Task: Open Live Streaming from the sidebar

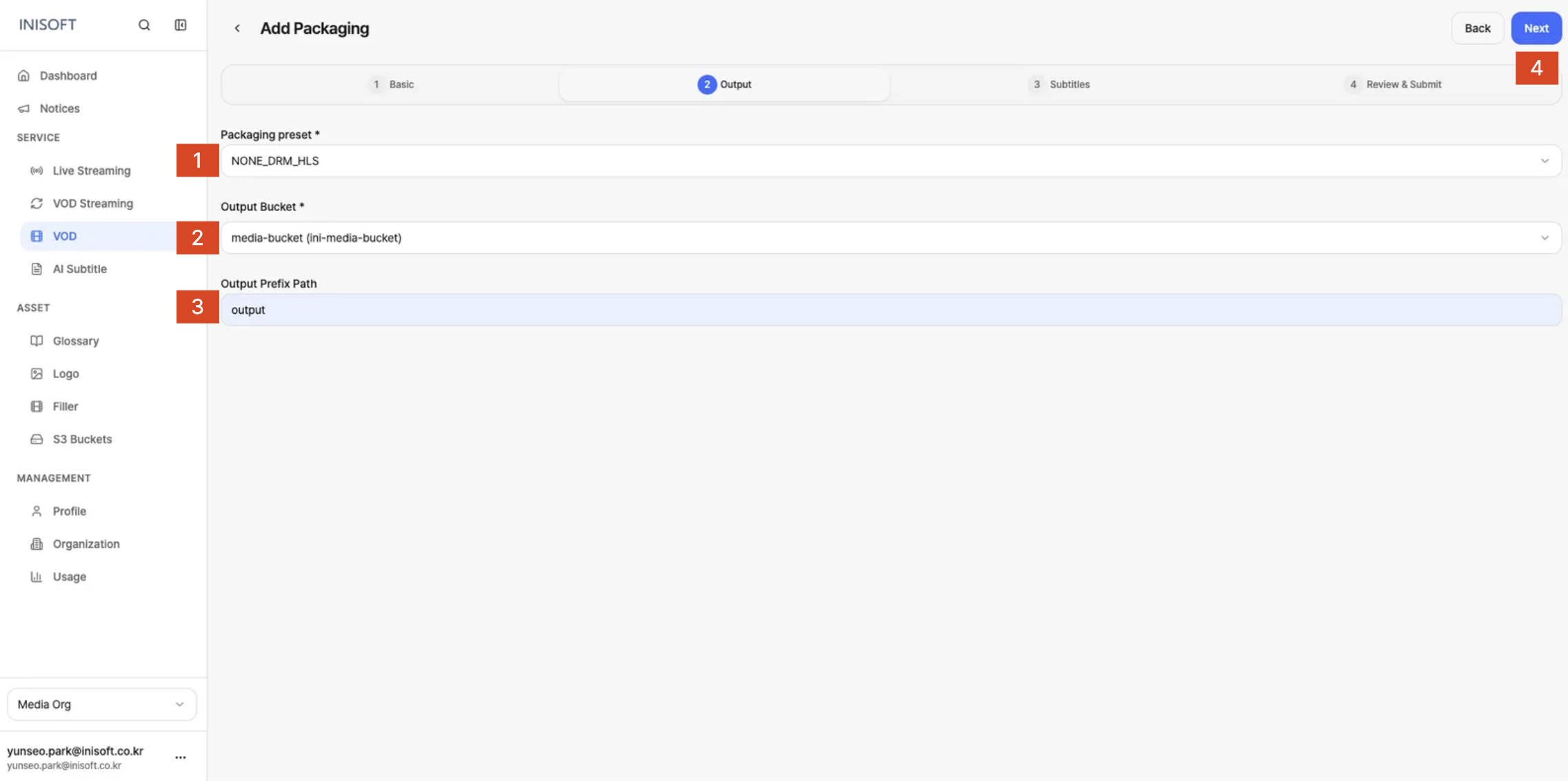Action: point(92,170)
